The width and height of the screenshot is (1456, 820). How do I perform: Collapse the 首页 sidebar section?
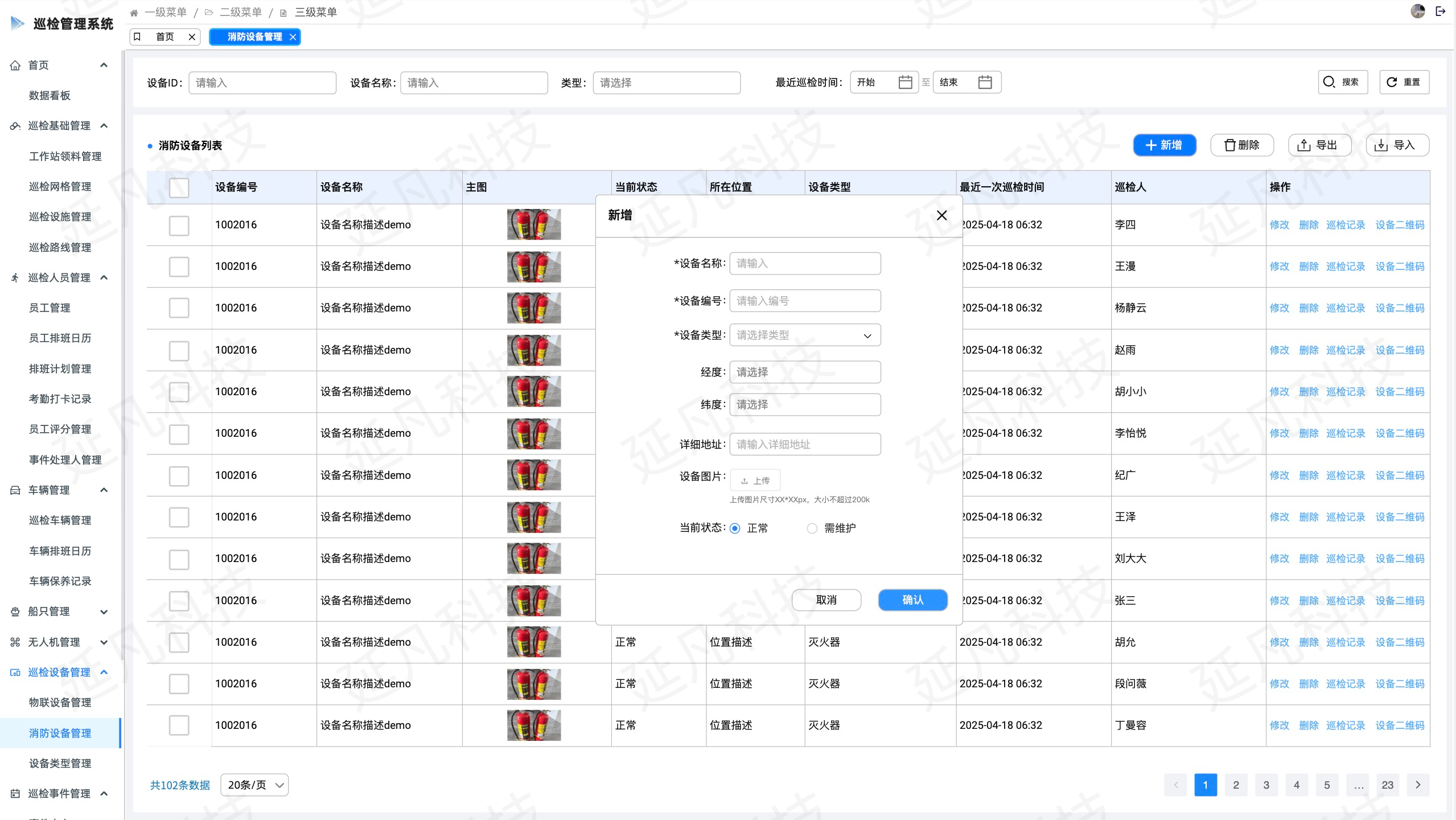[104, 65]
